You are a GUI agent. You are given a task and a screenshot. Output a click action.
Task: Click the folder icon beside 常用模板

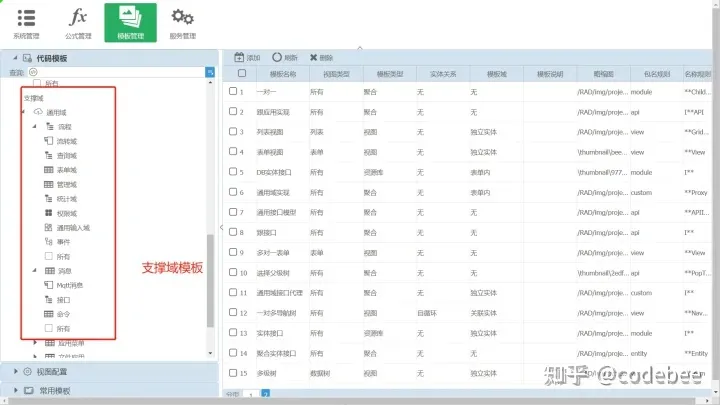tap(28, 390)
